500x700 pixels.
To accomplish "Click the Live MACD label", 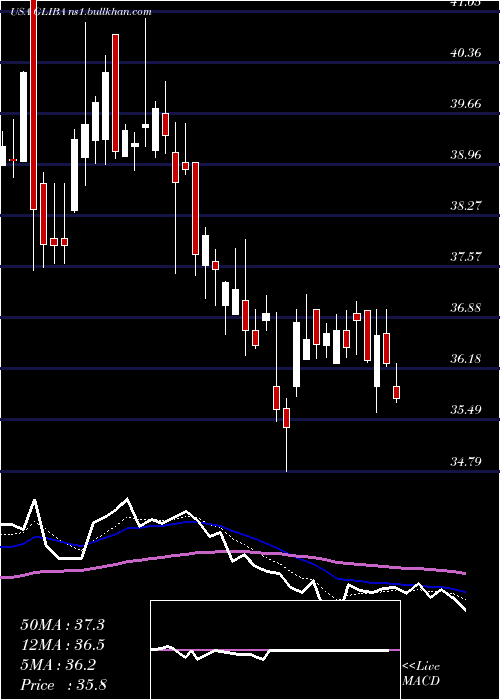I will point(421,674).
